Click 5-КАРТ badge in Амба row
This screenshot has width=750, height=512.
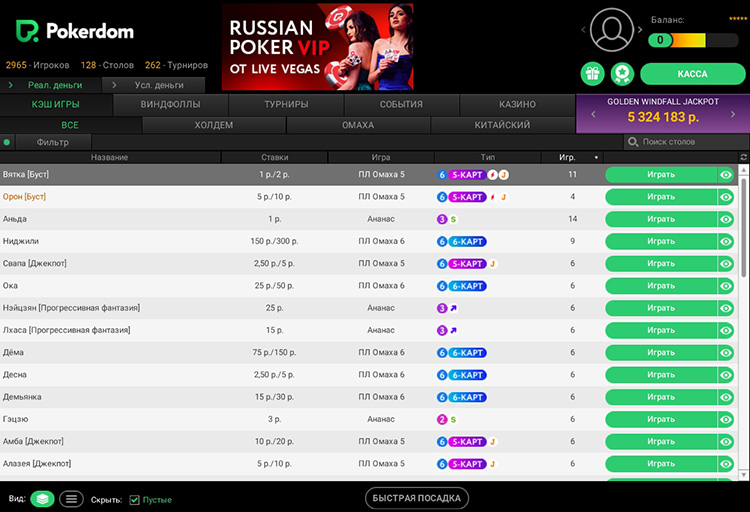pos(467,442)
